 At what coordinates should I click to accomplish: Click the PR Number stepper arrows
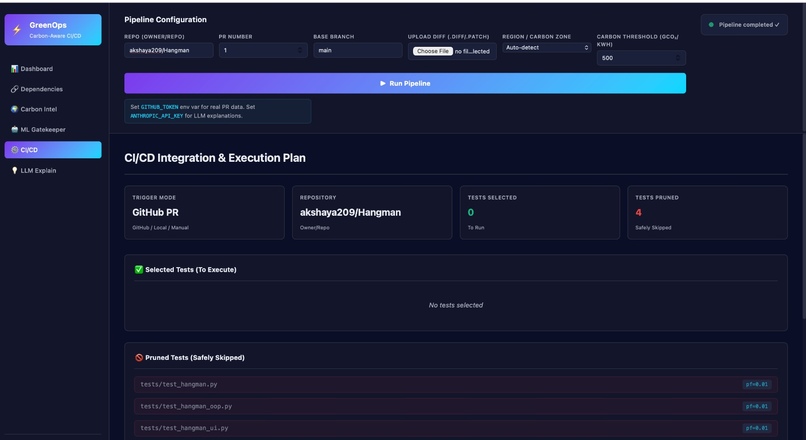301,50
